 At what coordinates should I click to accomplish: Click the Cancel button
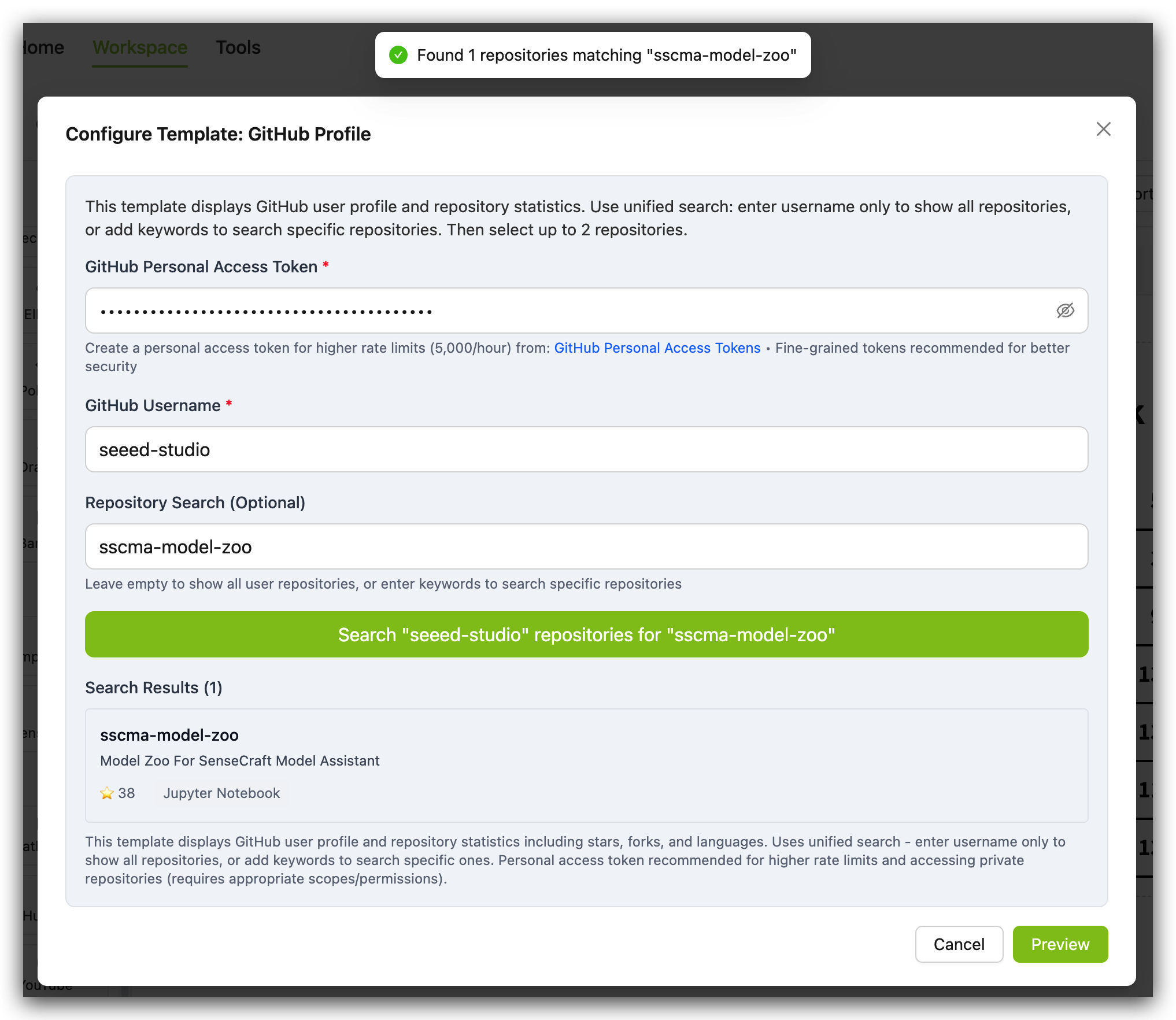959,944
